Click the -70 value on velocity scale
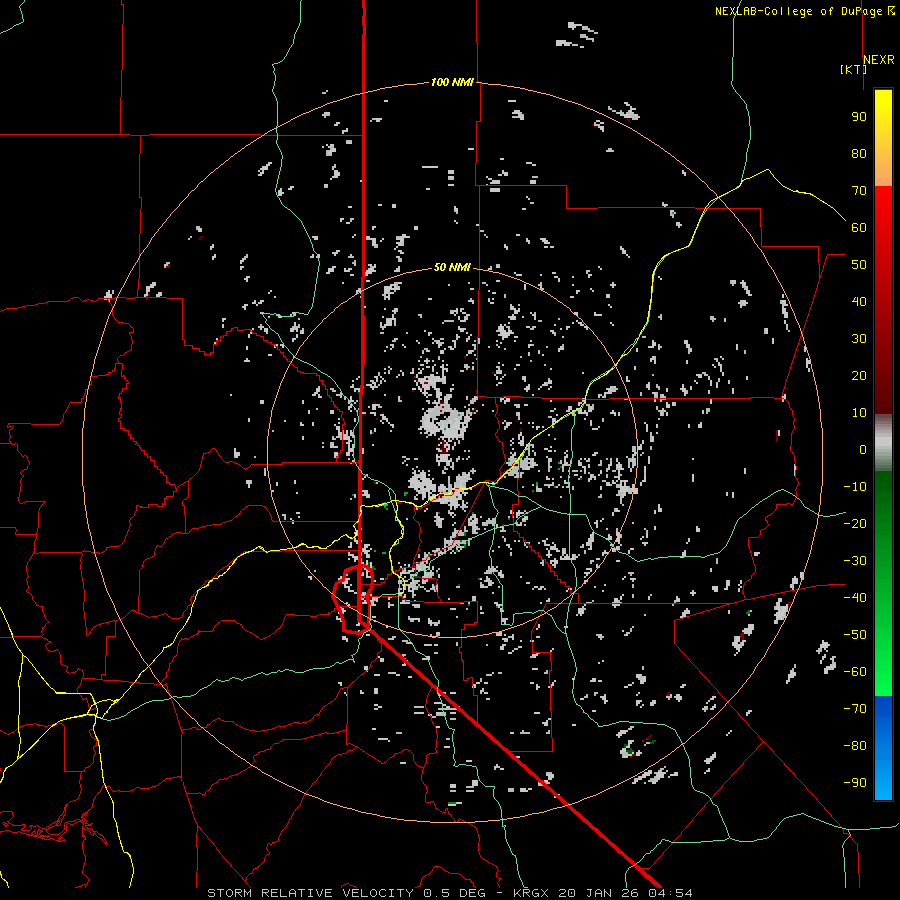The height and width of the screenshot is (900, 900). (855, 709)
